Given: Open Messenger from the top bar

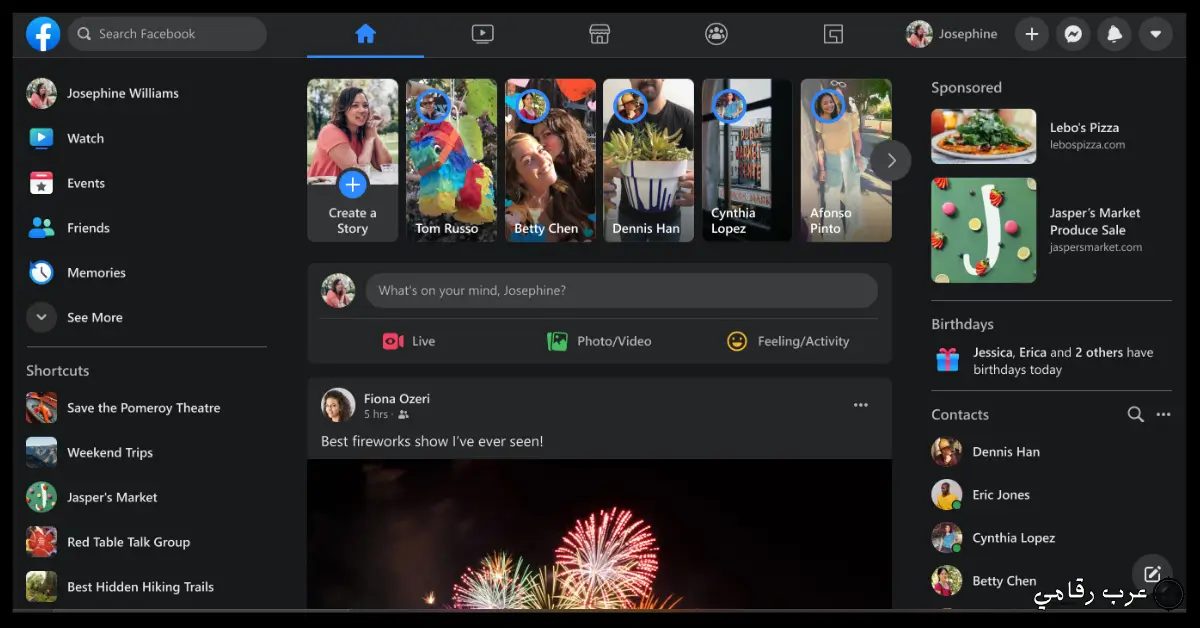Looking at the screenshot, I should (x=1073, y=34).
